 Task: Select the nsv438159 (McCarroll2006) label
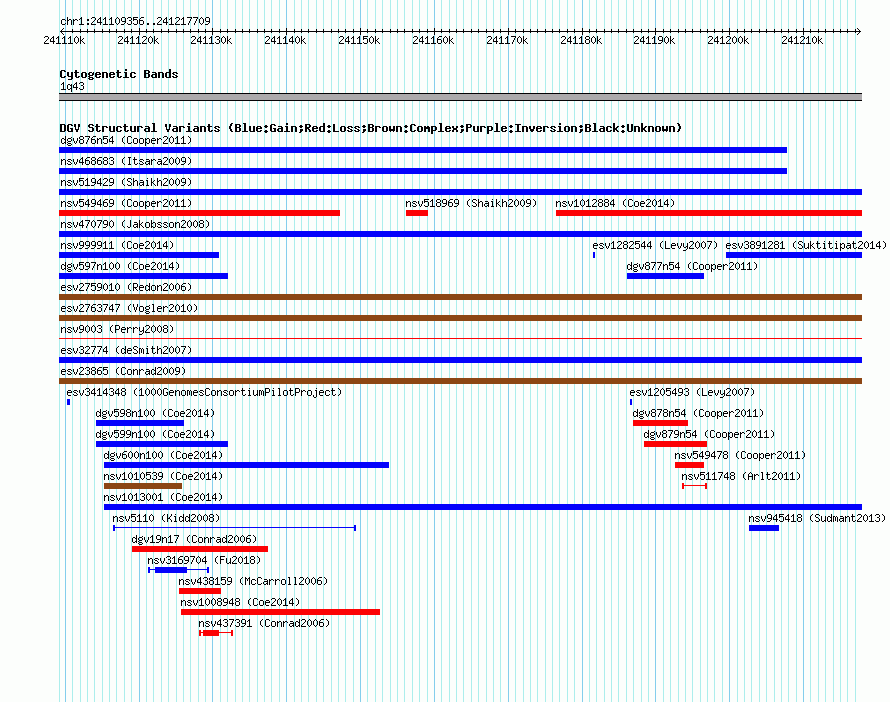tap(253, 581)
